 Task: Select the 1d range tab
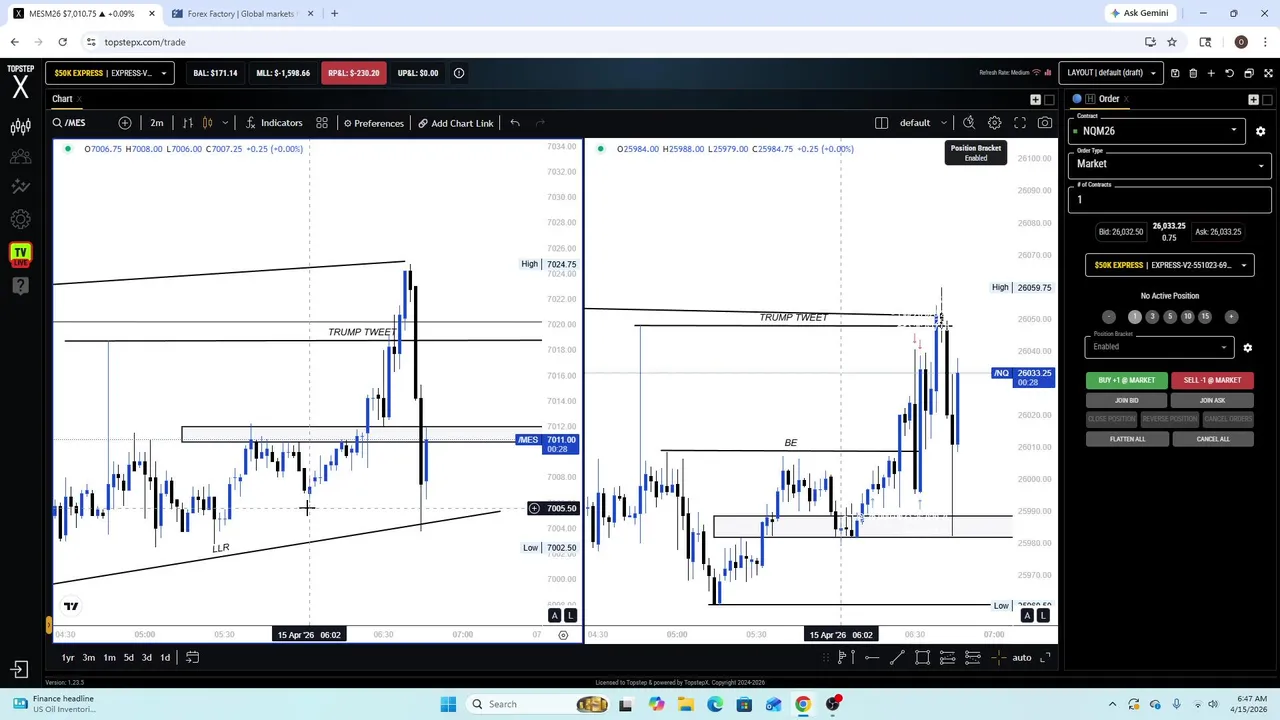165,658
